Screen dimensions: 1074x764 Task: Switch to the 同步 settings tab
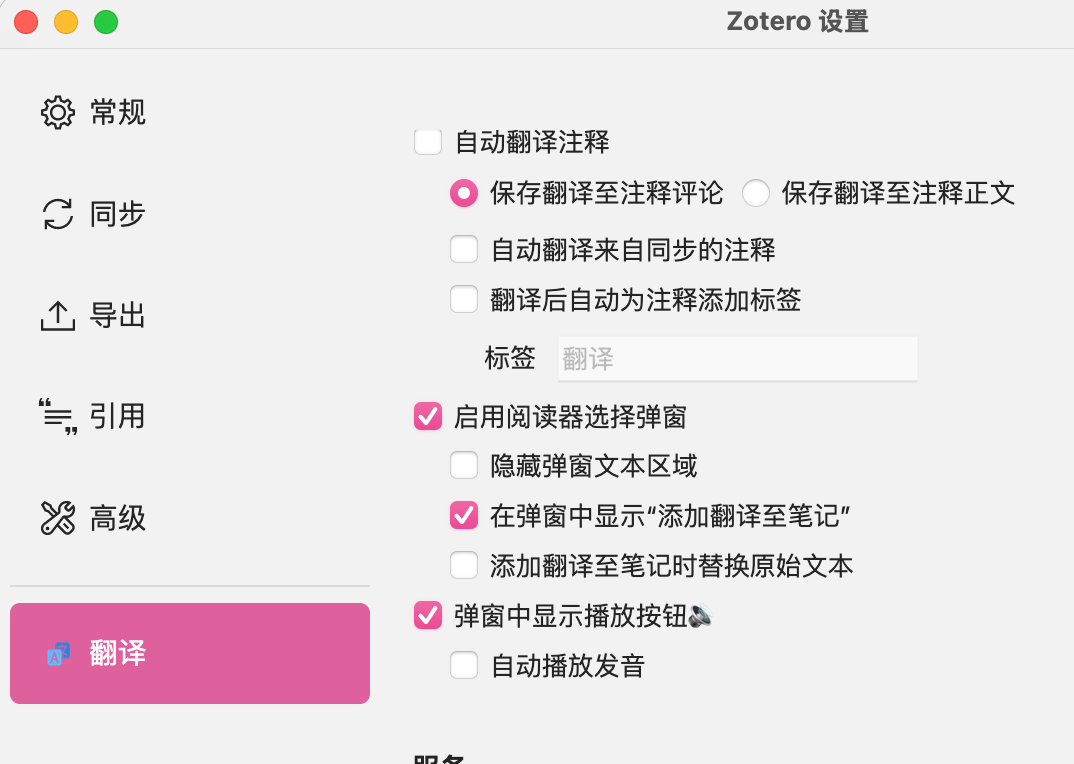[117, 214]
